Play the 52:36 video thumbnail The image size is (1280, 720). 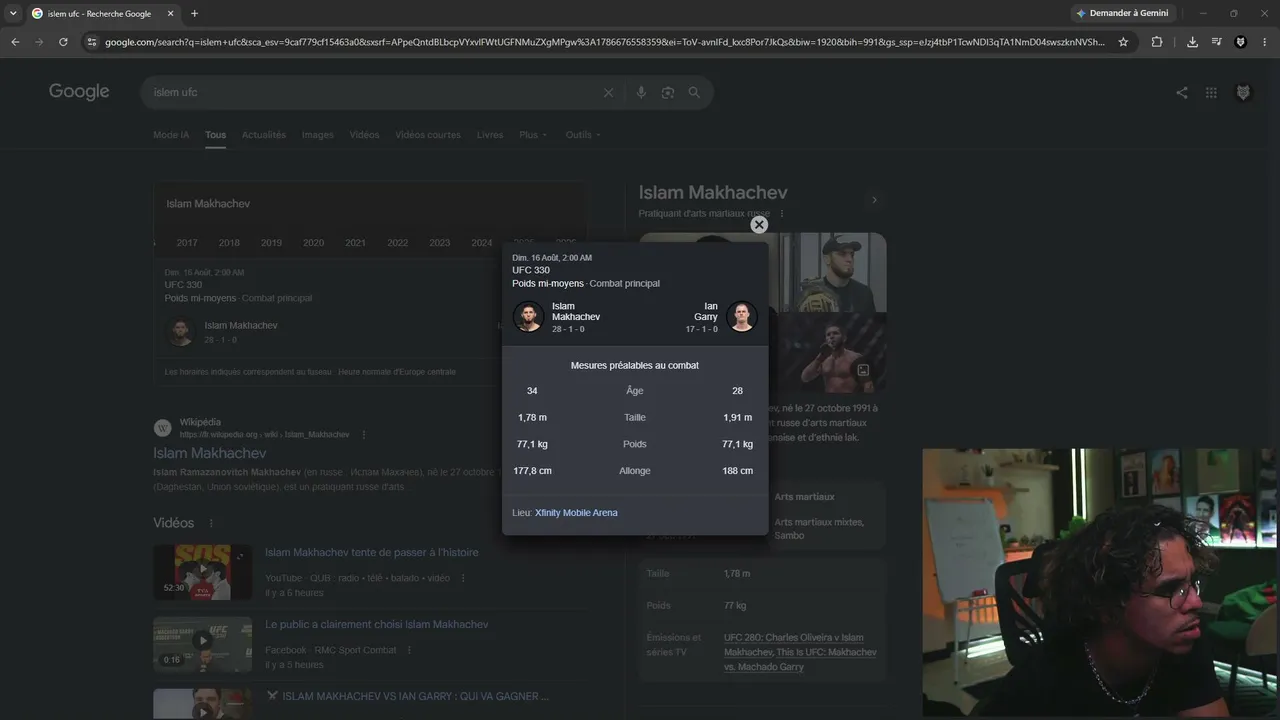(x=203, y=572)
